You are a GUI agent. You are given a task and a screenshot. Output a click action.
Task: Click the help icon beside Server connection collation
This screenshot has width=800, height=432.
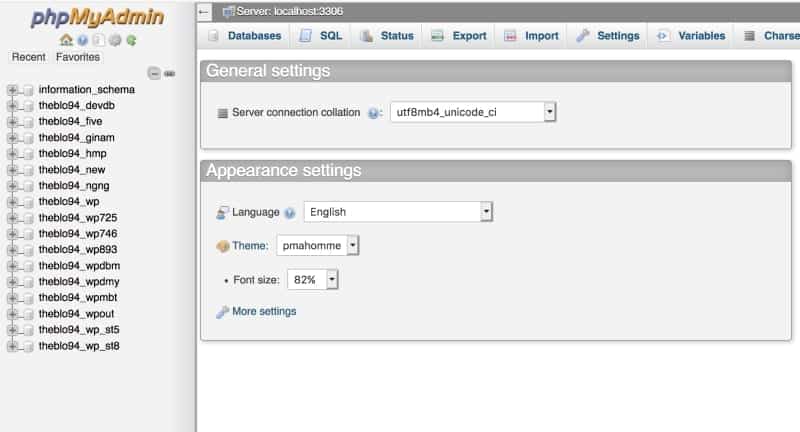click(x=374, y=113)
